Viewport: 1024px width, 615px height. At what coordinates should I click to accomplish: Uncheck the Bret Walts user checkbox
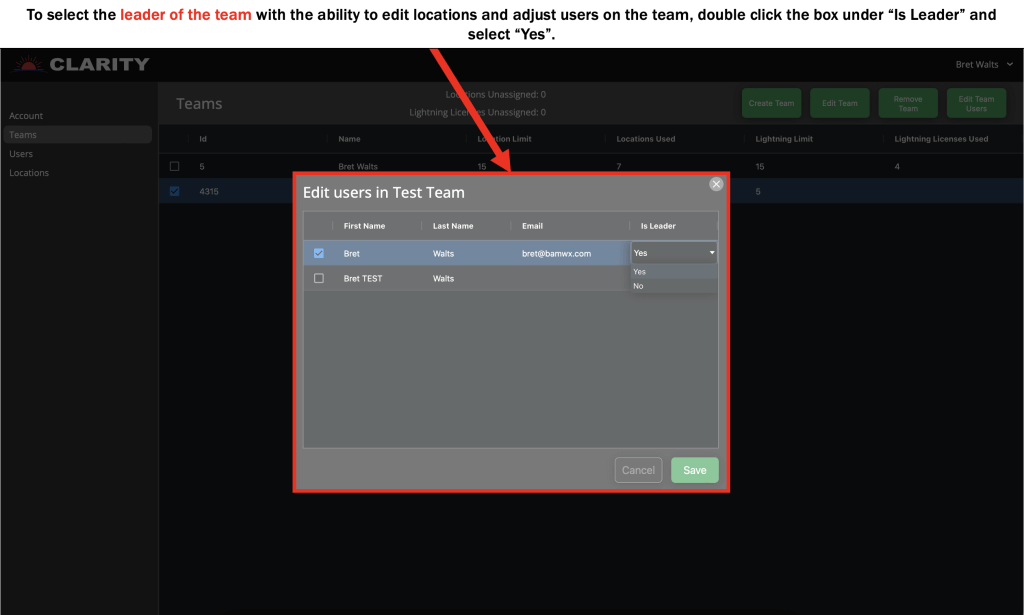319,253
